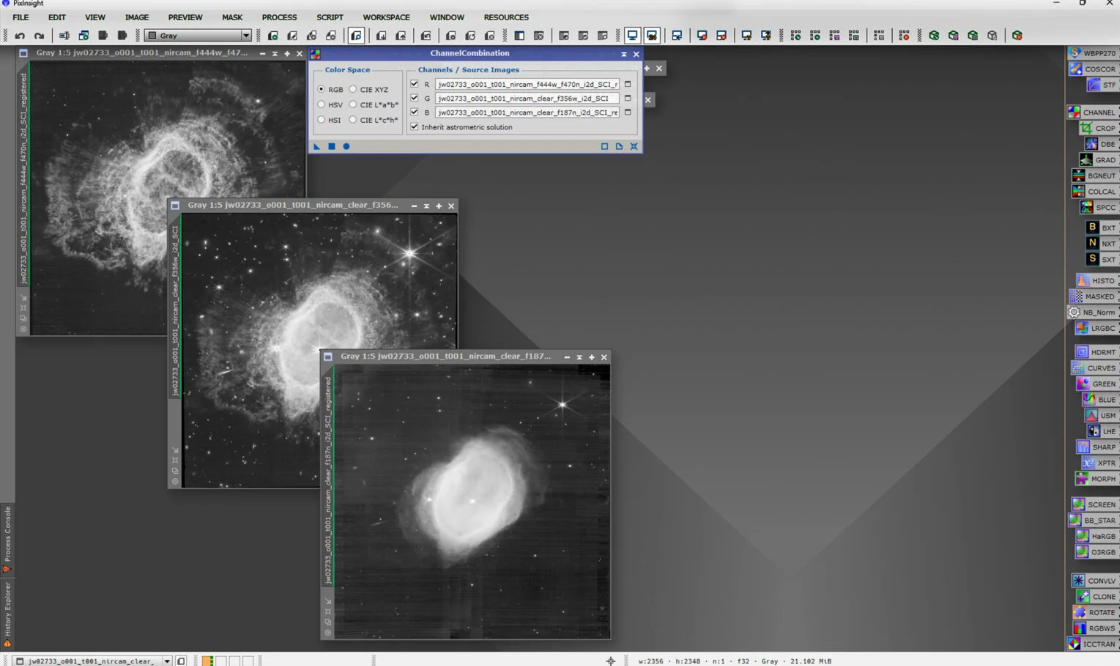Open the BXT process icon
Screen dimensions: 1120x666
click(1101, 228)
